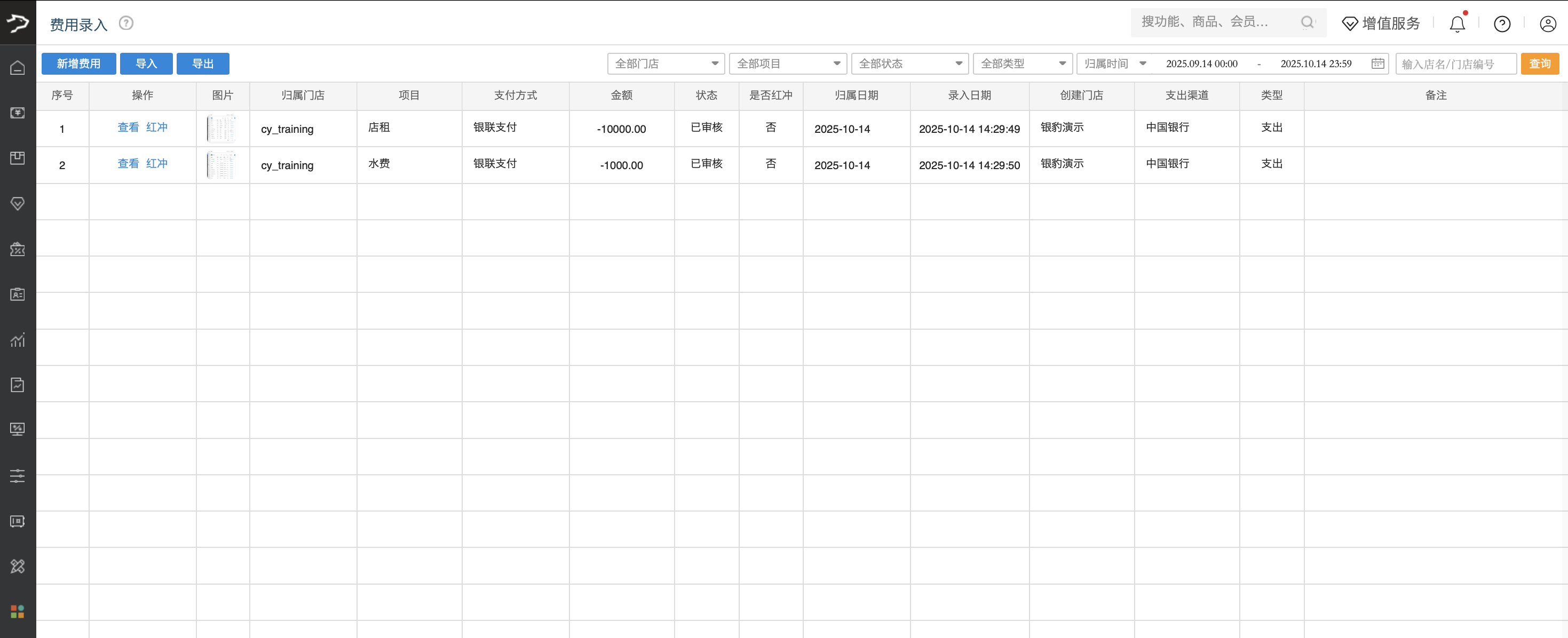Open the 增值服务 value-added services menu
The height and width of the screenshot is (638, 1568).
[1380, 23]
